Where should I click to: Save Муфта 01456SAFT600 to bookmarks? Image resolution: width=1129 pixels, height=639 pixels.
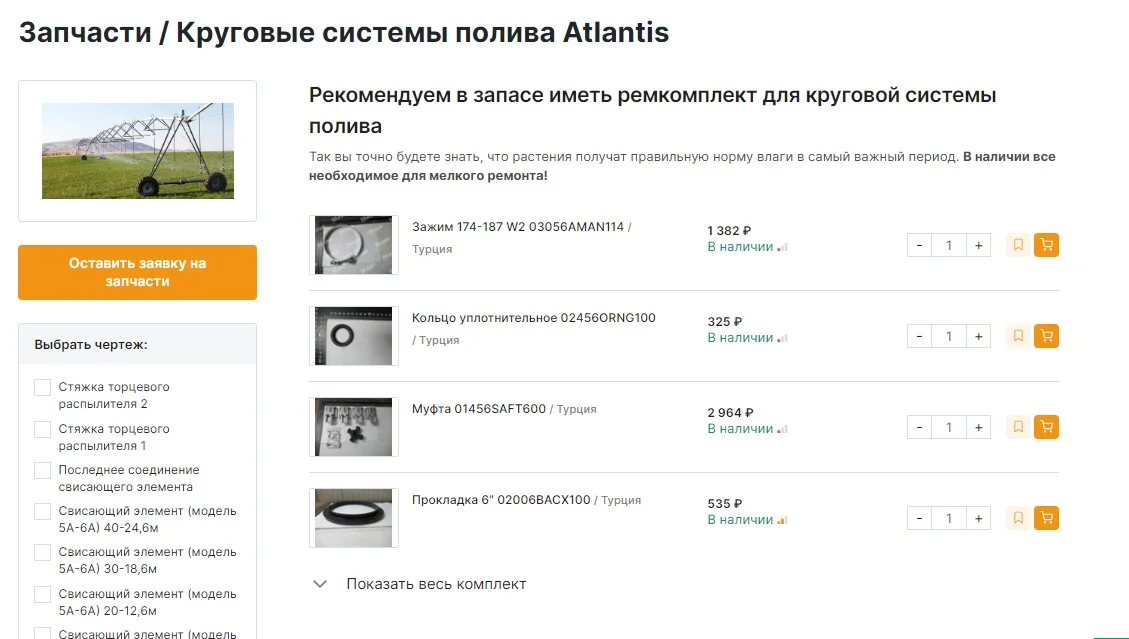[x=1018, y=427]
